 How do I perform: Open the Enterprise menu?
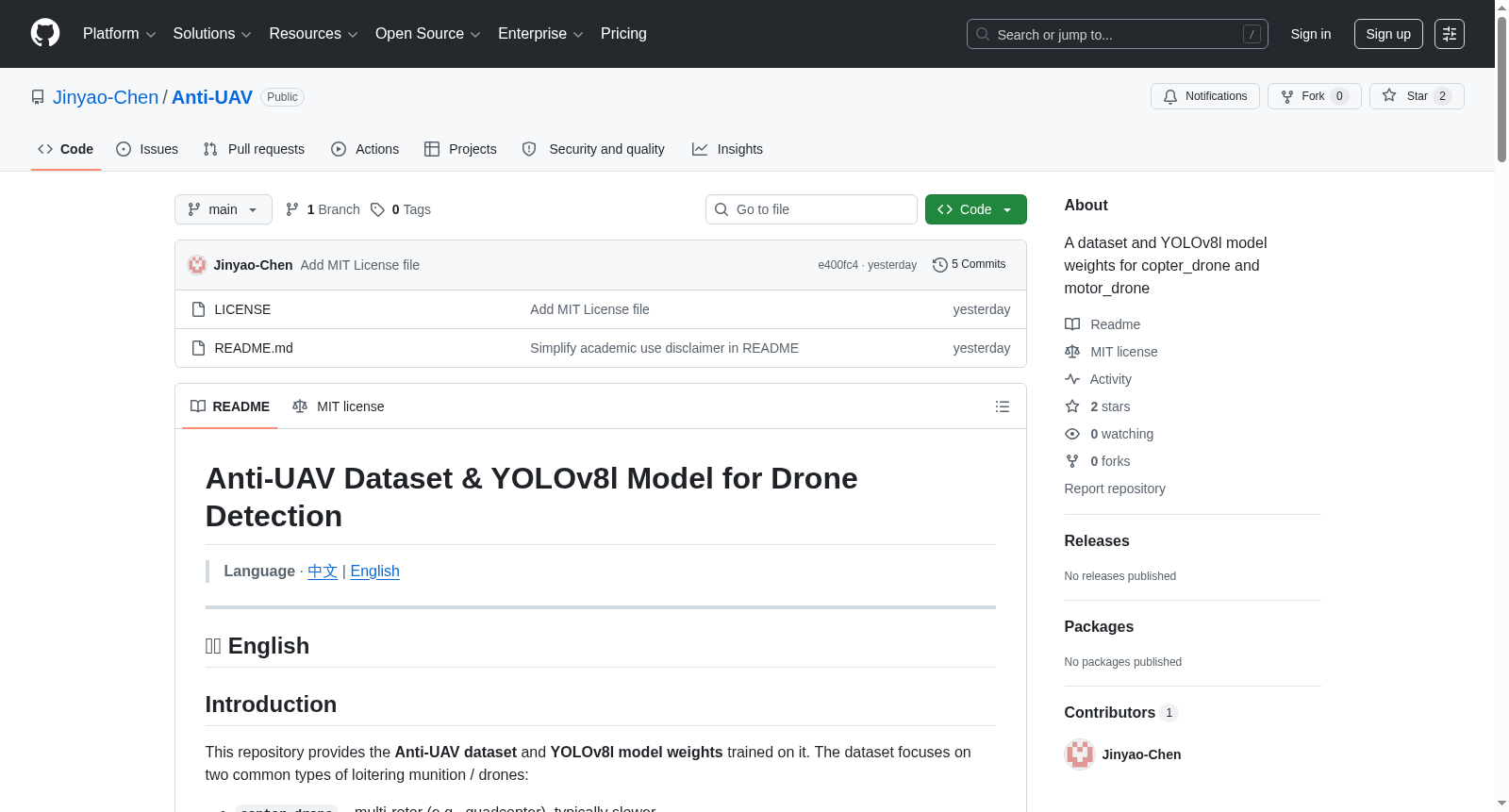click(540, 34)
